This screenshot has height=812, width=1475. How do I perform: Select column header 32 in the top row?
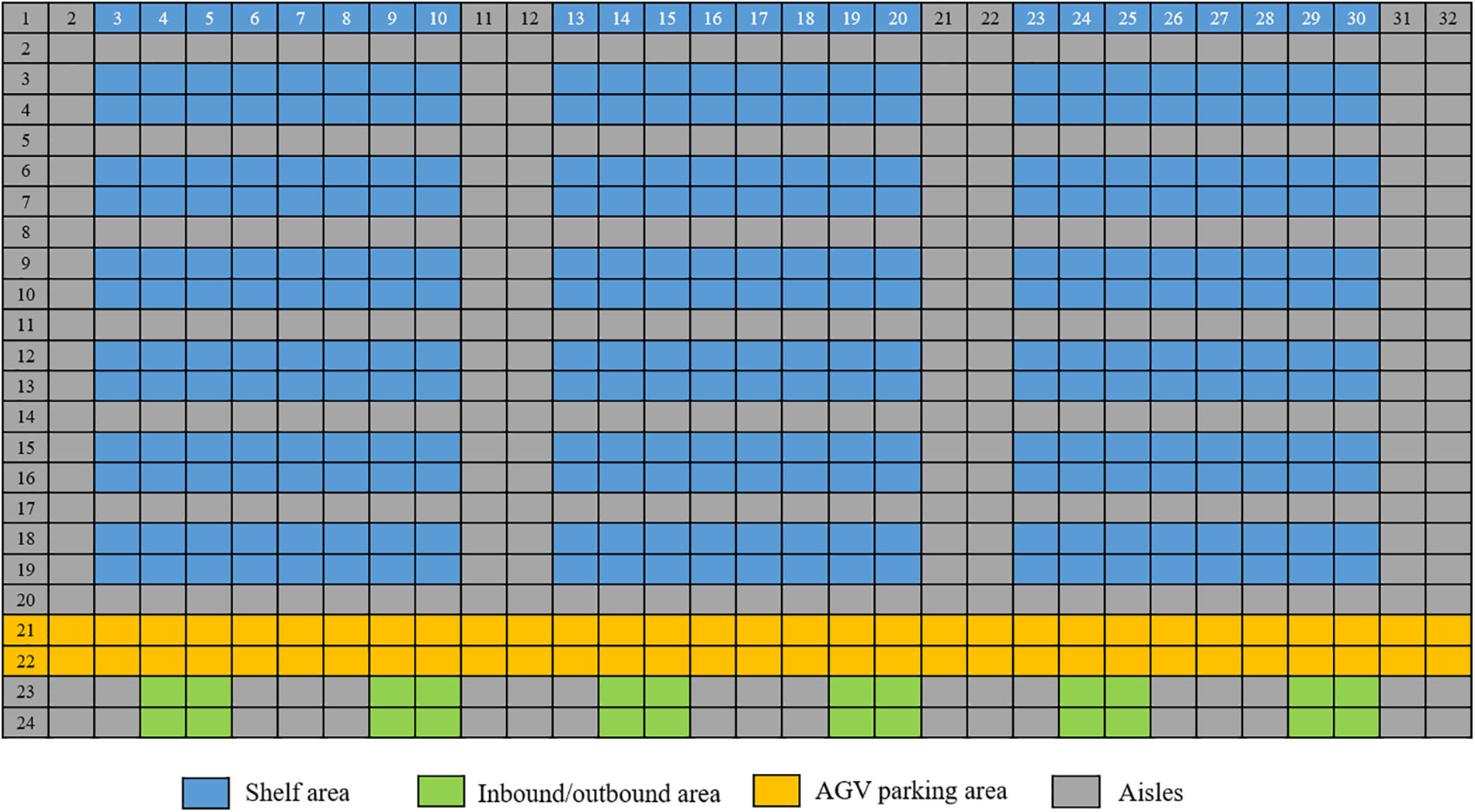coord(1448,18)
